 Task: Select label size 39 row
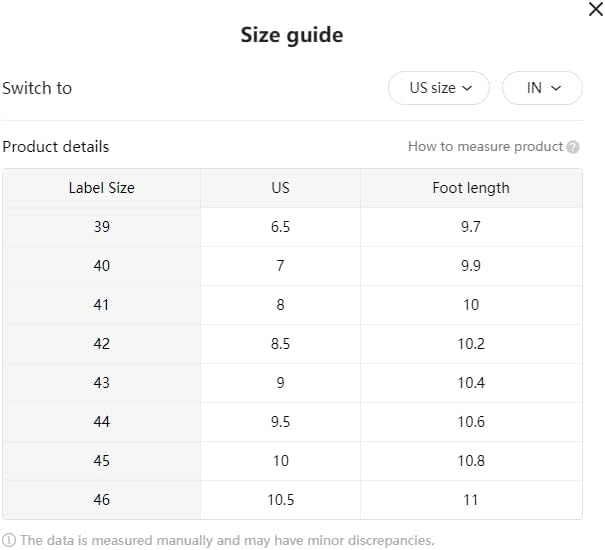tap(101, 227)
